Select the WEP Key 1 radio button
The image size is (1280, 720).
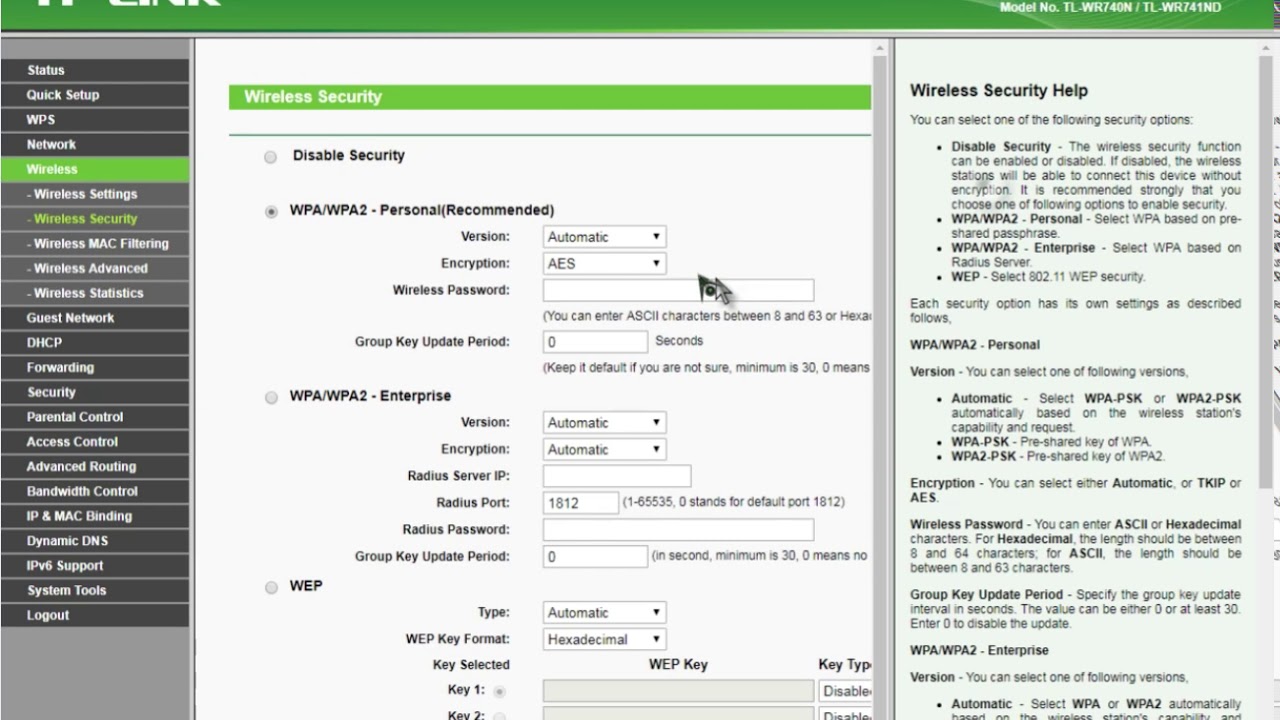(499, 691)
